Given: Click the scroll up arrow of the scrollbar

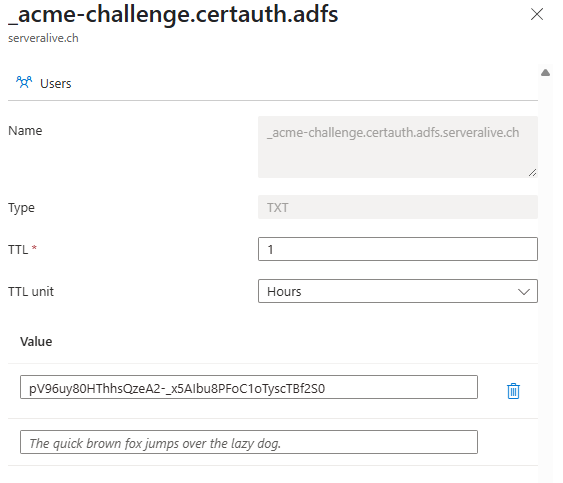Looking at the screenshot, I should coord(545,73).
